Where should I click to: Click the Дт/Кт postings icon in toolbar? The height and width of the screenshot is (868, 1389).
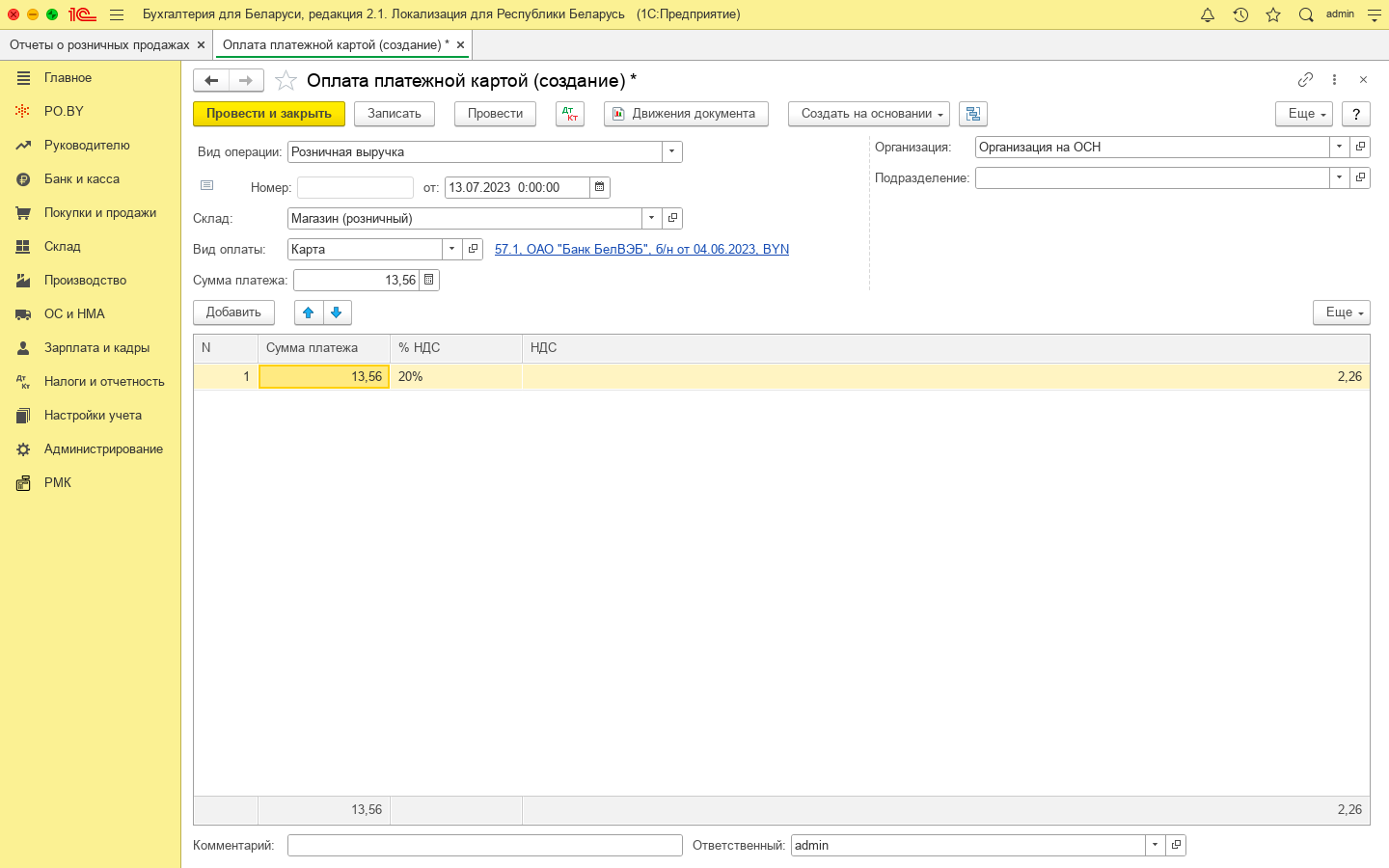click(x=570, y=114)
